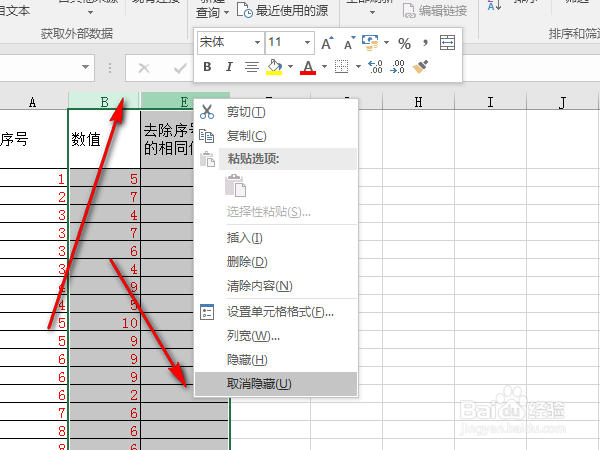
Task: Apply percent style
Action: [404, 43]
